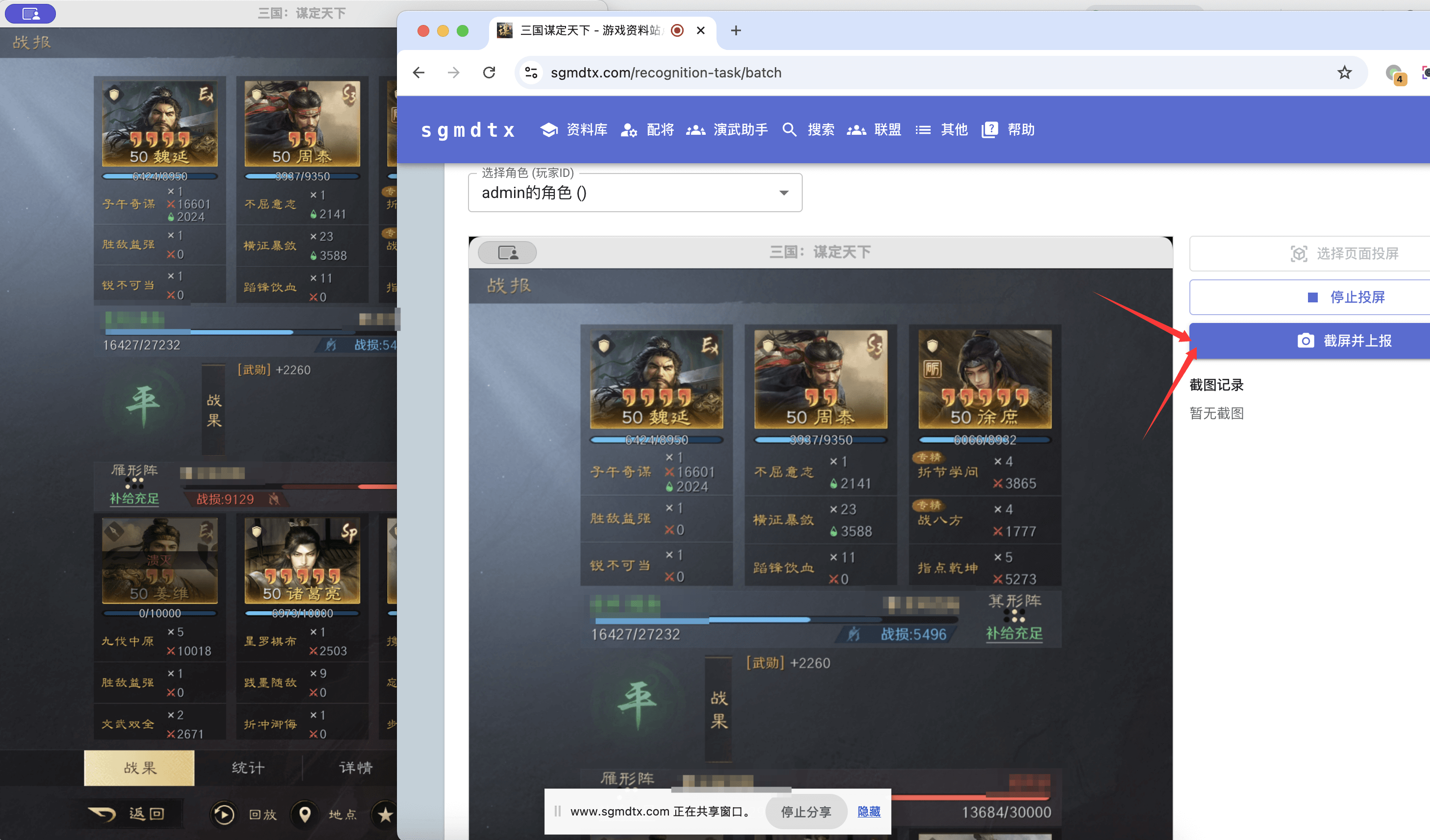Click the 搜索 magnifier icon

(x=789, y=129)
